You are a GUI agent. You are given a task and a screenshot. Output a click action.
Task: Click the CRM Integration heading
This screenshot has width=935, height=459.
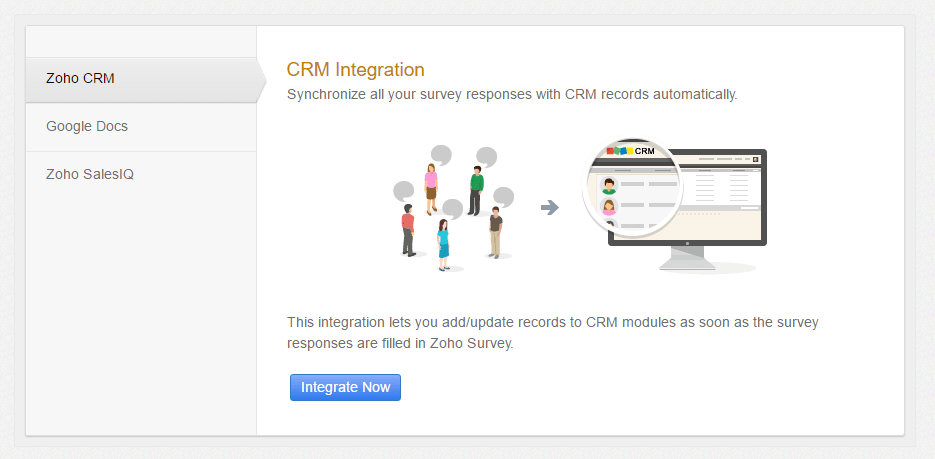click(355, 70)
